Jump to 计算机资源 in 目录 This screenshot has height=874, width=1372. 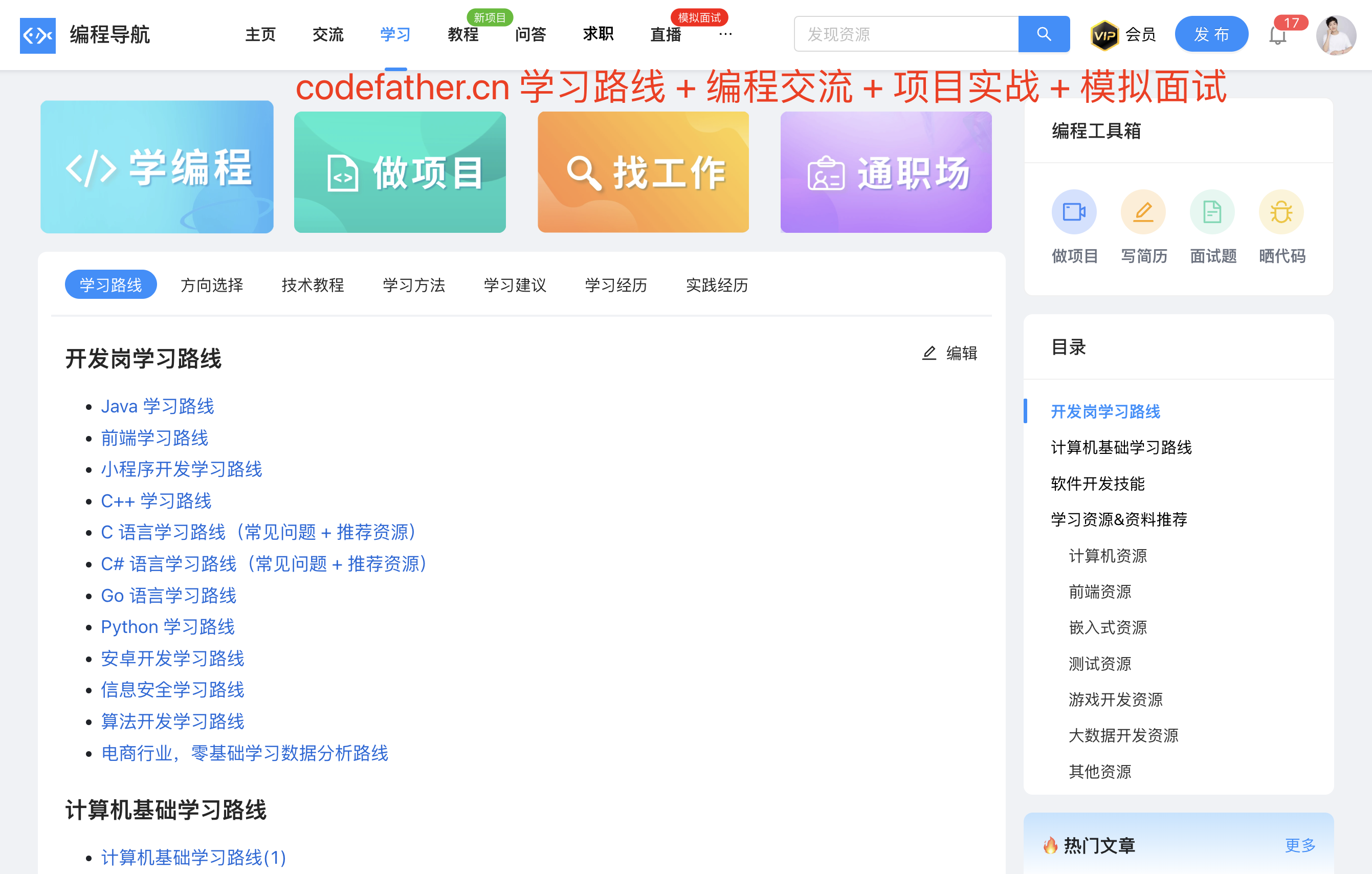coord(1108,556)
